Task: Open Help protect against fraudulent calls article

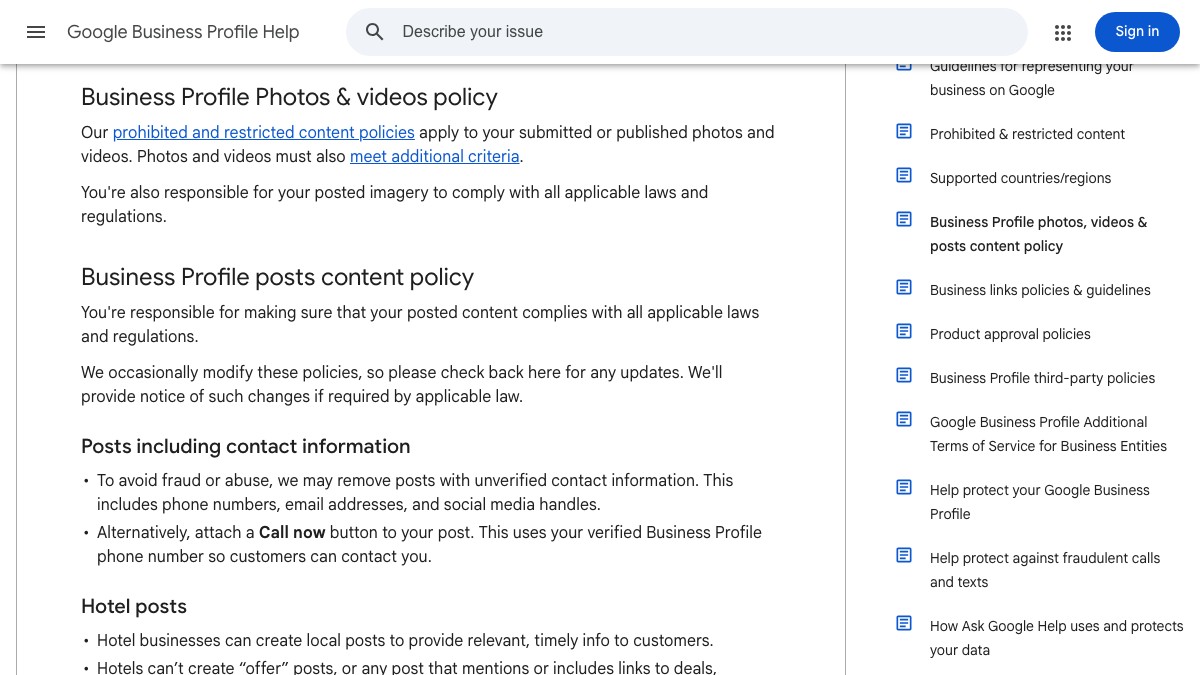Action: point(1045,570)
